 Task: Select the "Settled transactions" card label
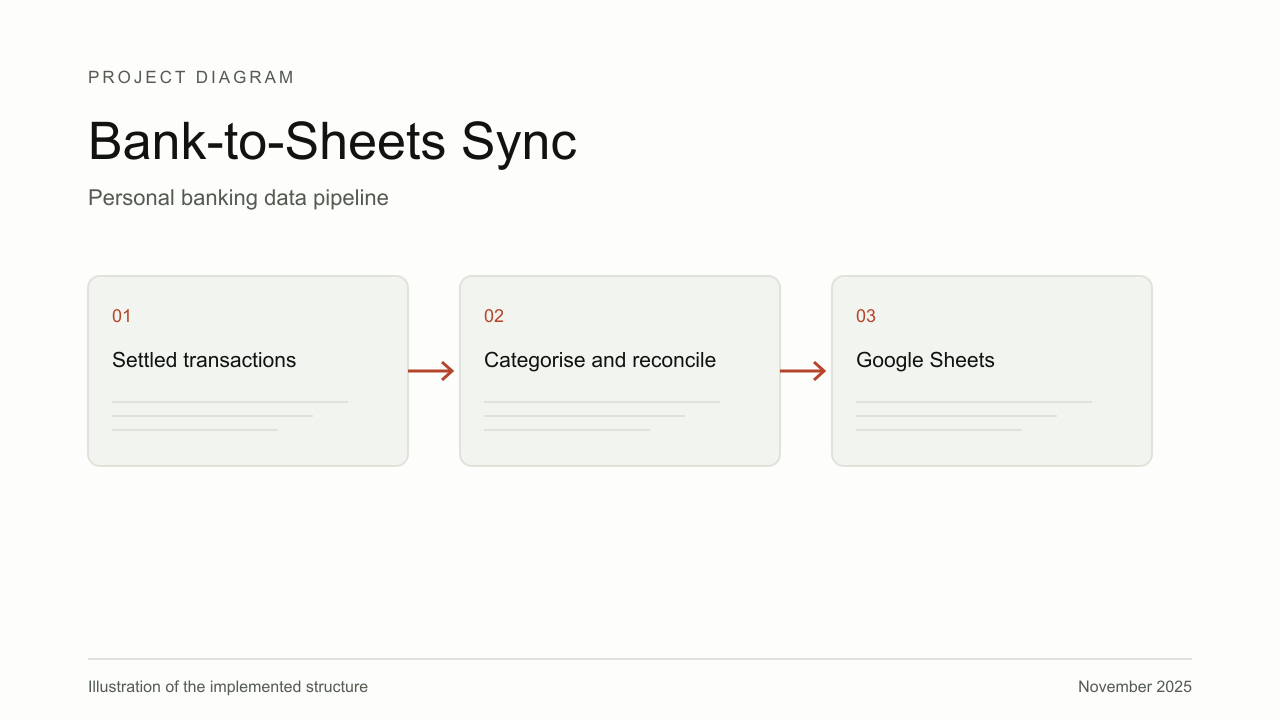click(204, 360)
